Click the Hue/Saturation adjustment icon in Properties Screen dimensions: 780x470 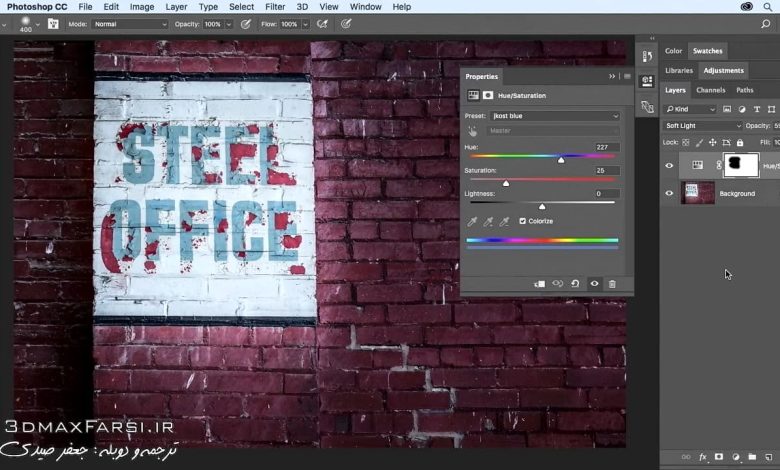coord(473,95)
